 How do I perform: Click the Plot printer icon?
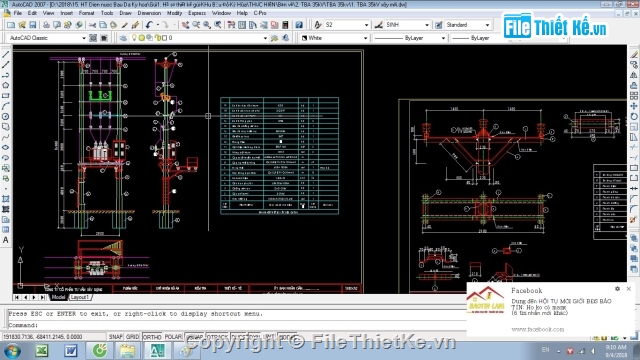point(46,25)
